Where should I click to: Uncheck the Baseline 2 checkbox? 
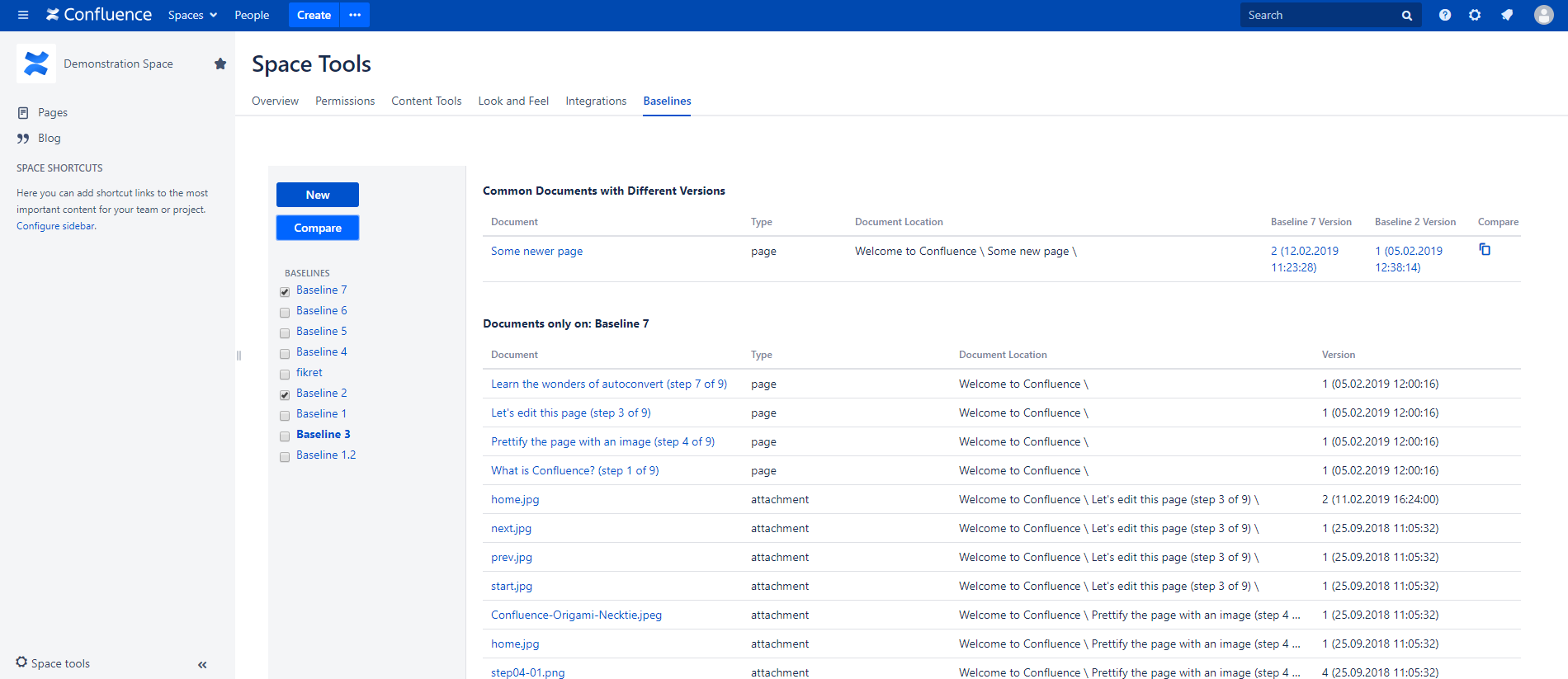click(x=285, y=394)
